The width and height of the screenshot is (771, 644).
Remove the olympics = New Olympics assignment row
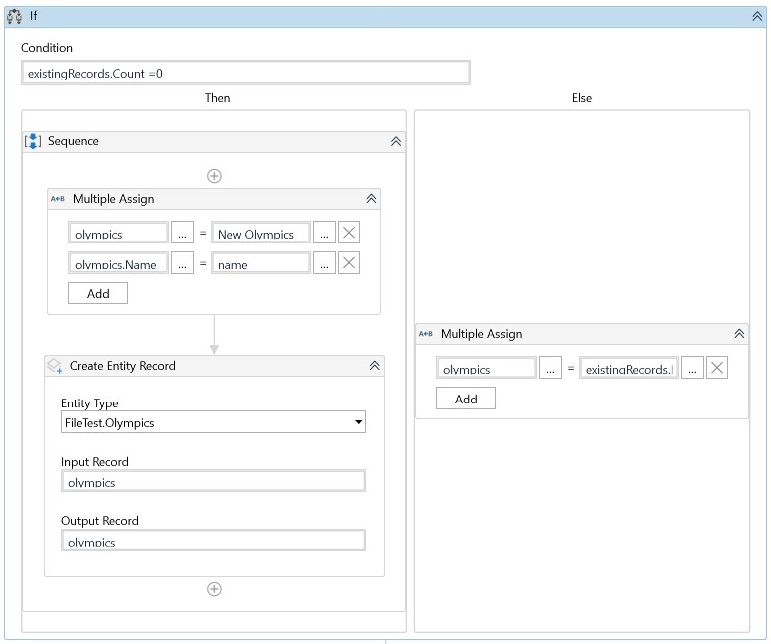(349, 233)
